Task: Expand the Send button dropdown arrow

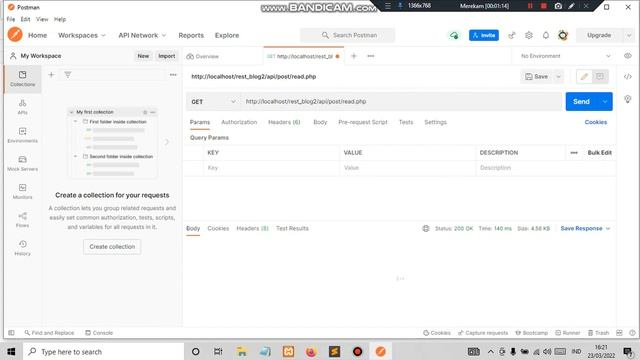Action: pos(605,102)
